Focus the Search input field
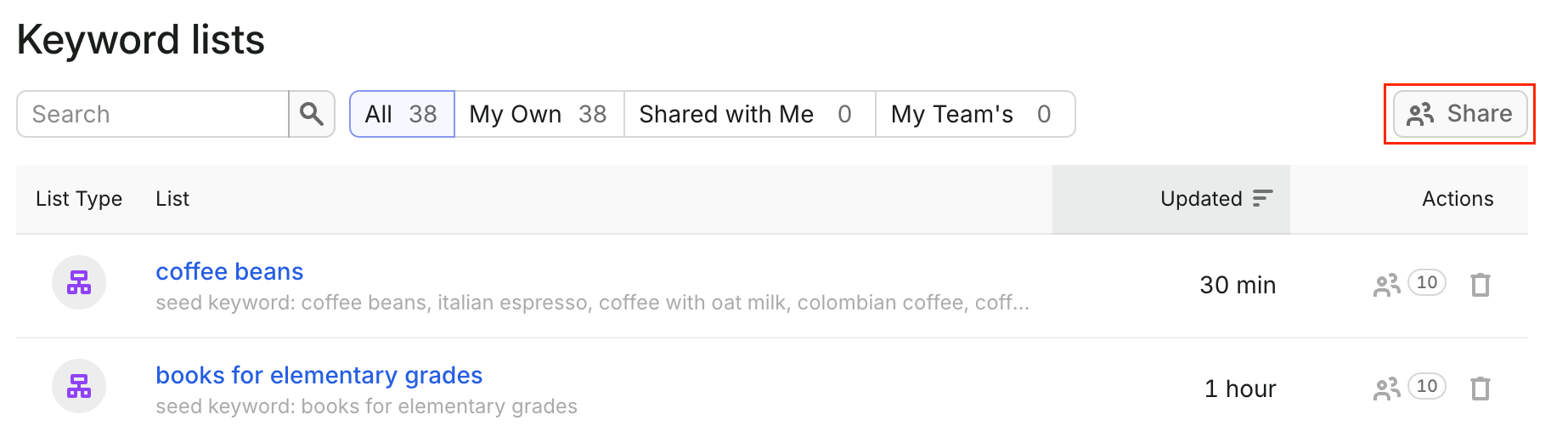 [153, 114]
